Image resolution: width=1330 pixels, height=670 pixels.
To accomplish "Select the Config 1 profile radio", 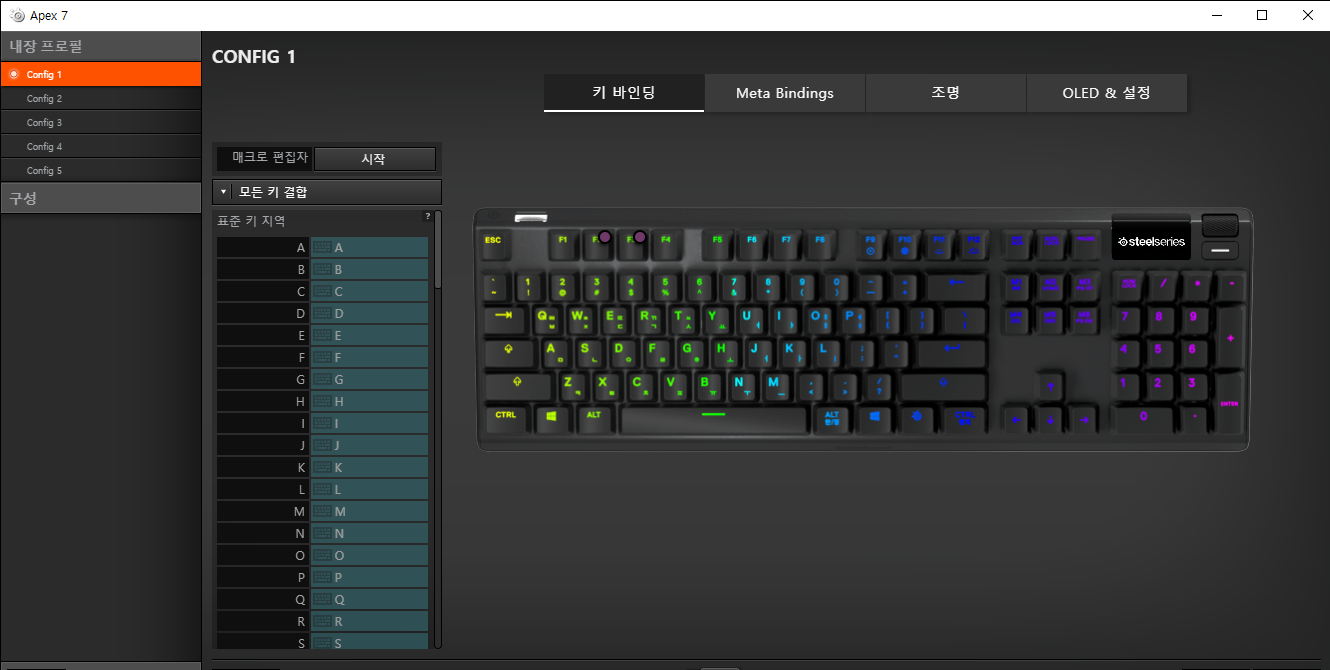I will [14, 74].
